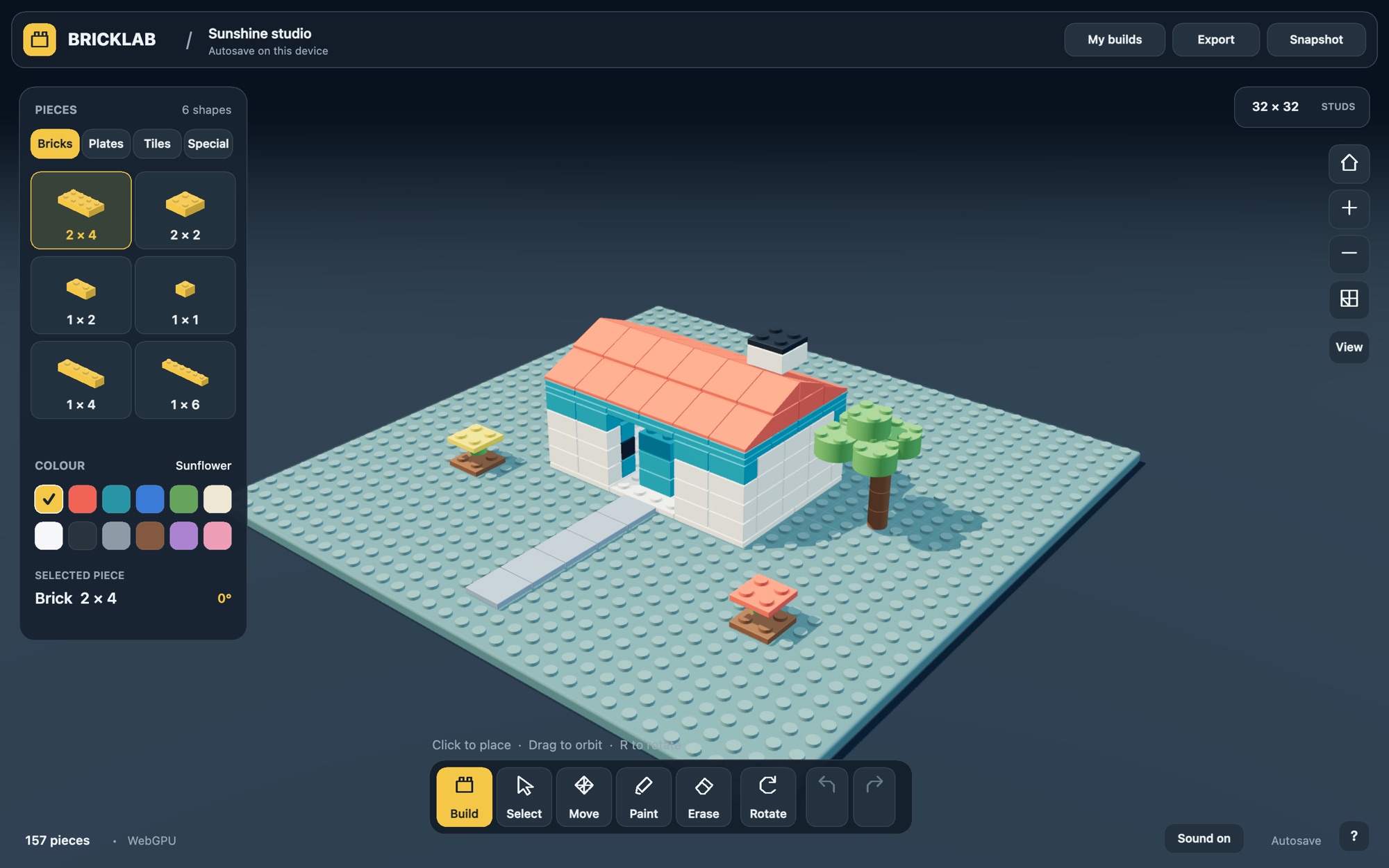
Task: Pick the blue colour swatch
Action: (150, 499)
